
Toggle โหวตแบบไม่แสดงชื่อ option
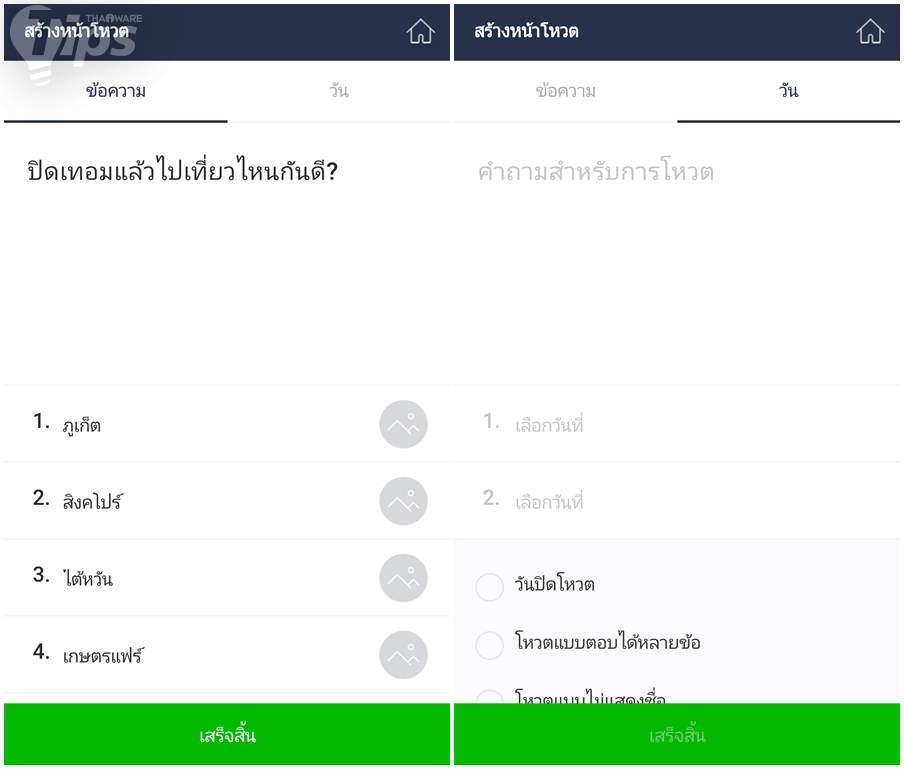pos(489,697)
